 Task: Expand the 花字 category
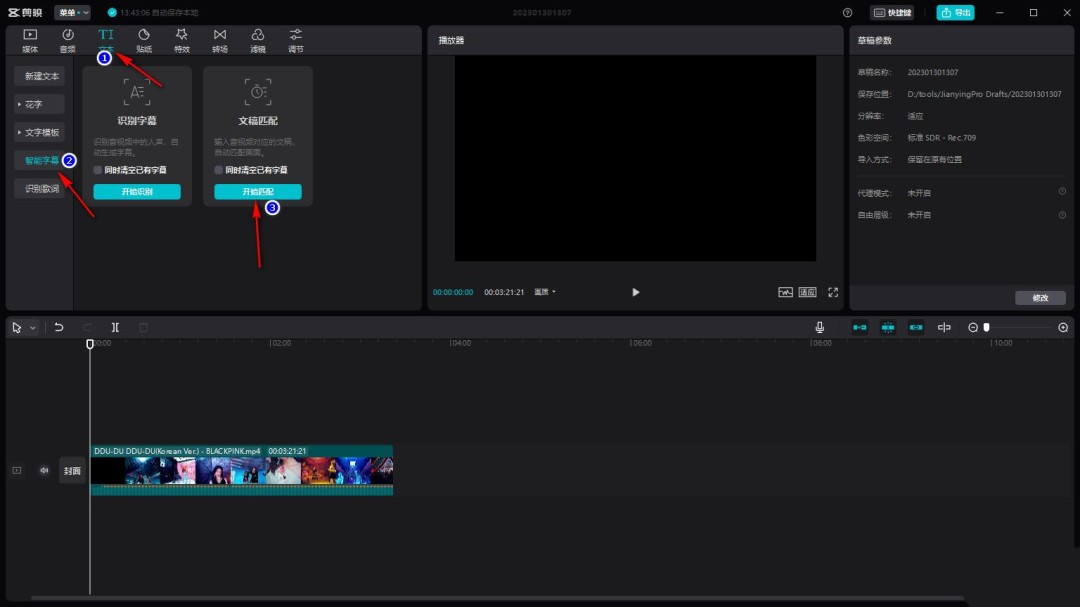point(40,104)
